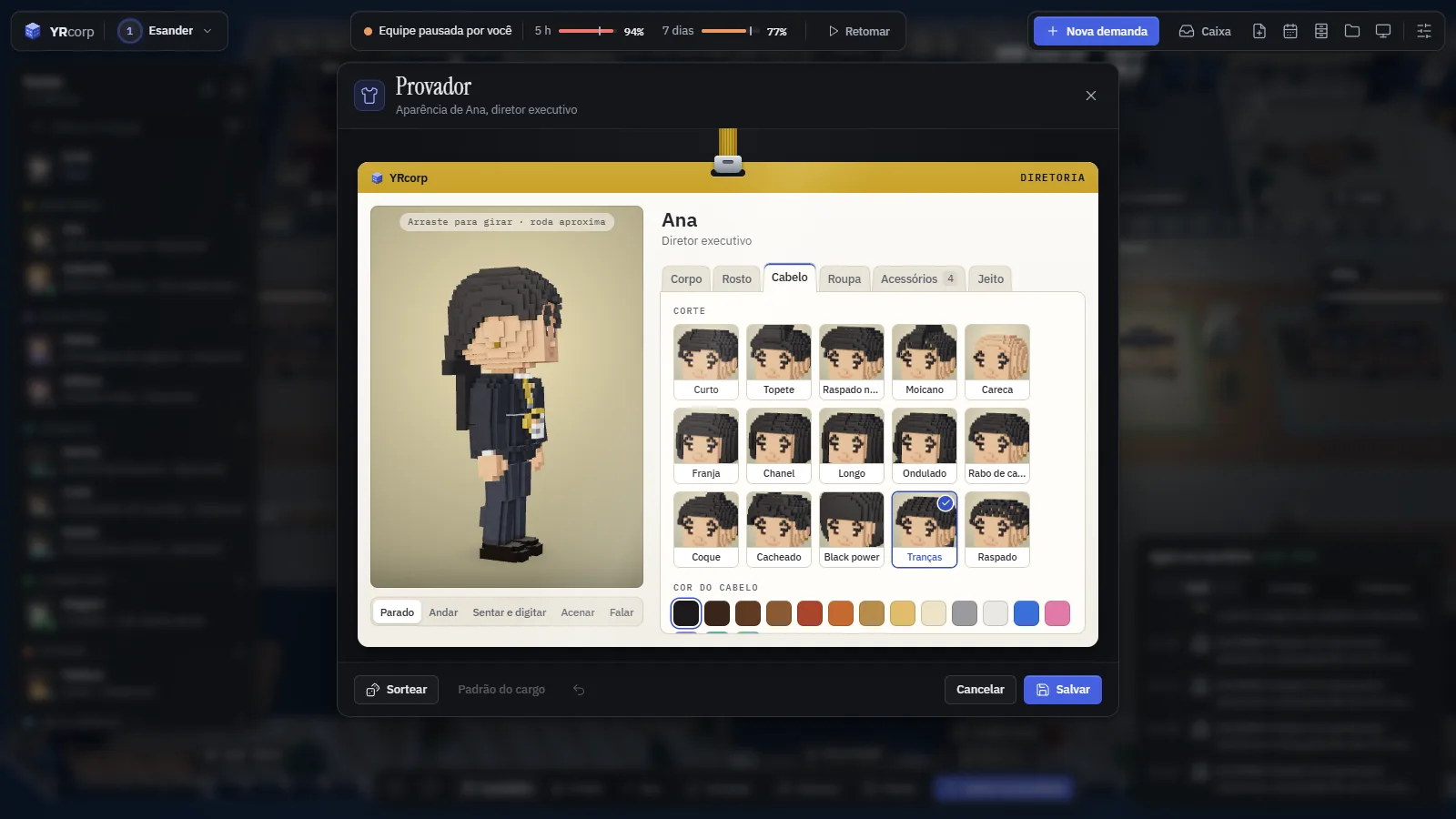Pick the Moicano haircut
Viewport: 1456px width, 819px height.
925,362
